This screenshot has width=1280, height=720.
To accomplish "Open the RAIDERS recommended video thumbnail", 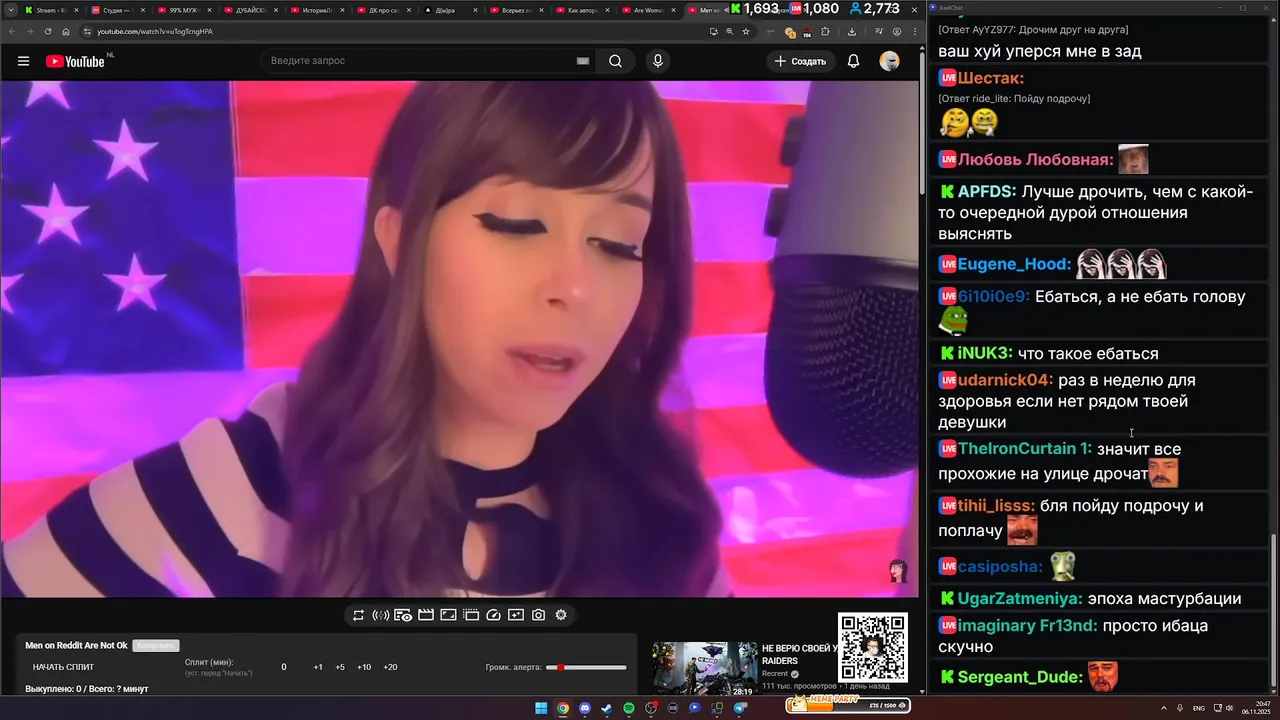I will [704, 669].
